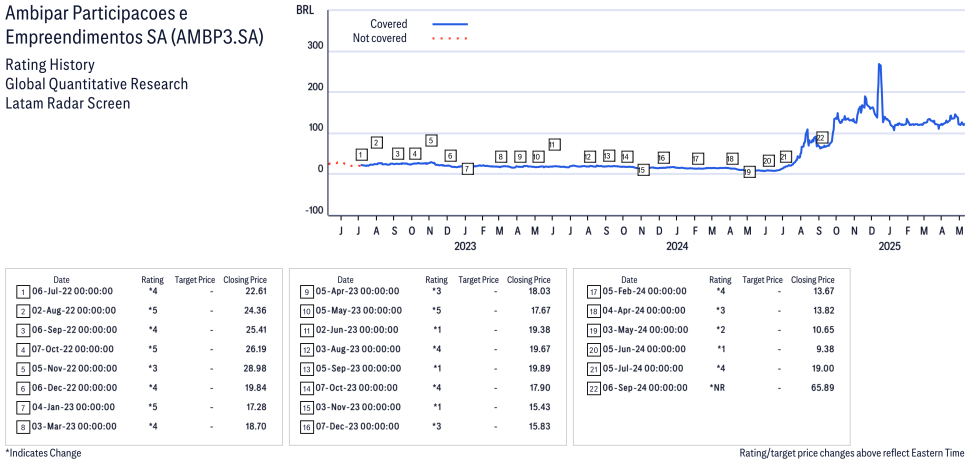Click the date '07-Dec-23 00:00:00'
Screen dimensions: 975x459
358,427
